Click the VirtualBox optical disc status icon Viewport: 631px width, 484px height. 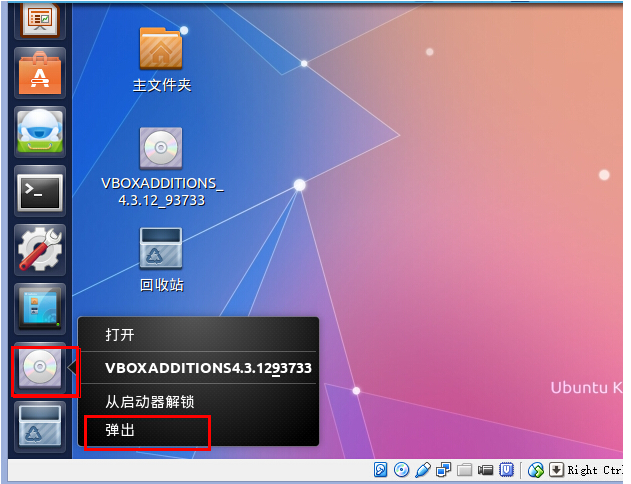(x=401, y=470)
